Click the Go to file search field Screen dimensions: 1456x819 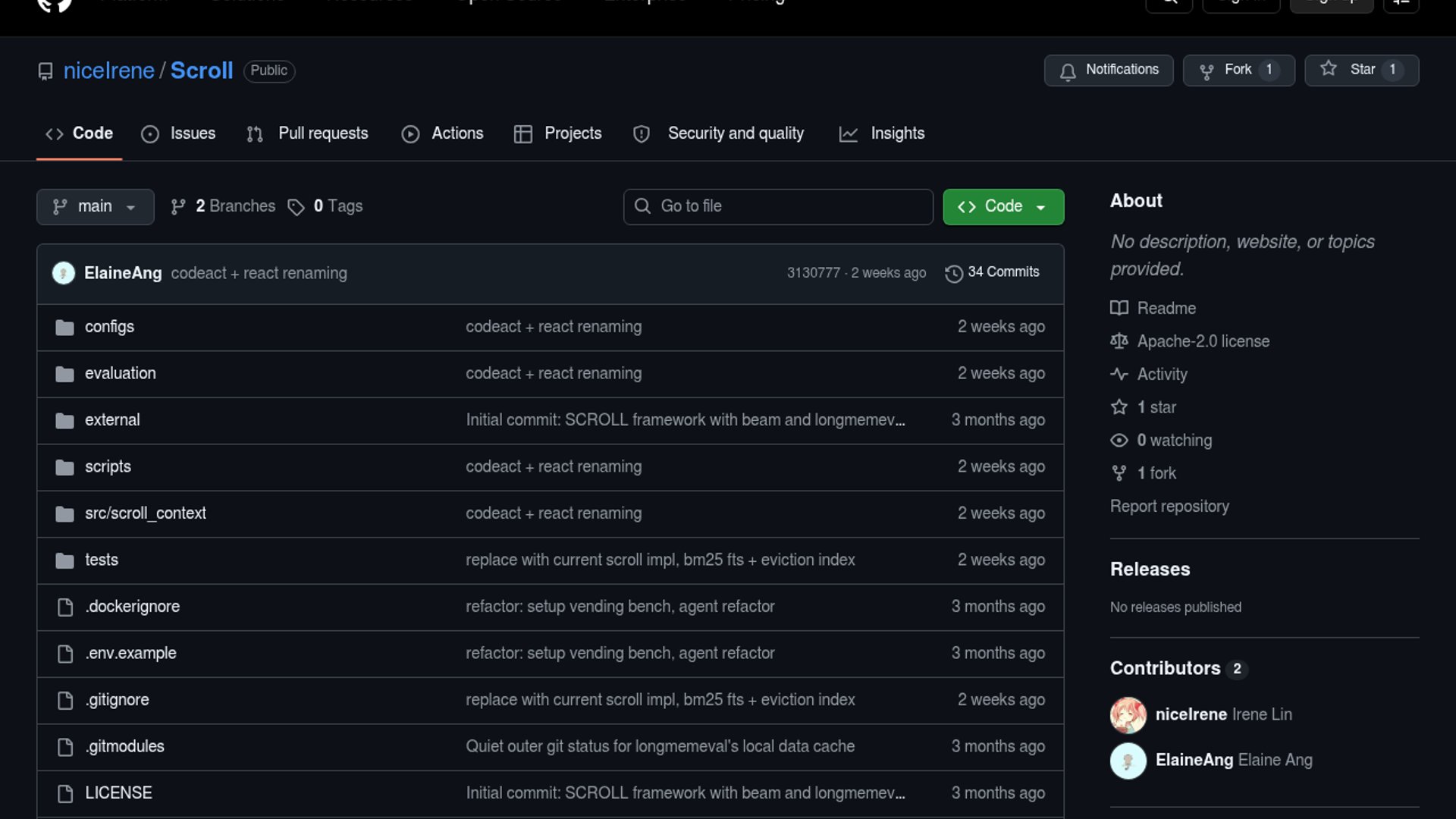778,207
